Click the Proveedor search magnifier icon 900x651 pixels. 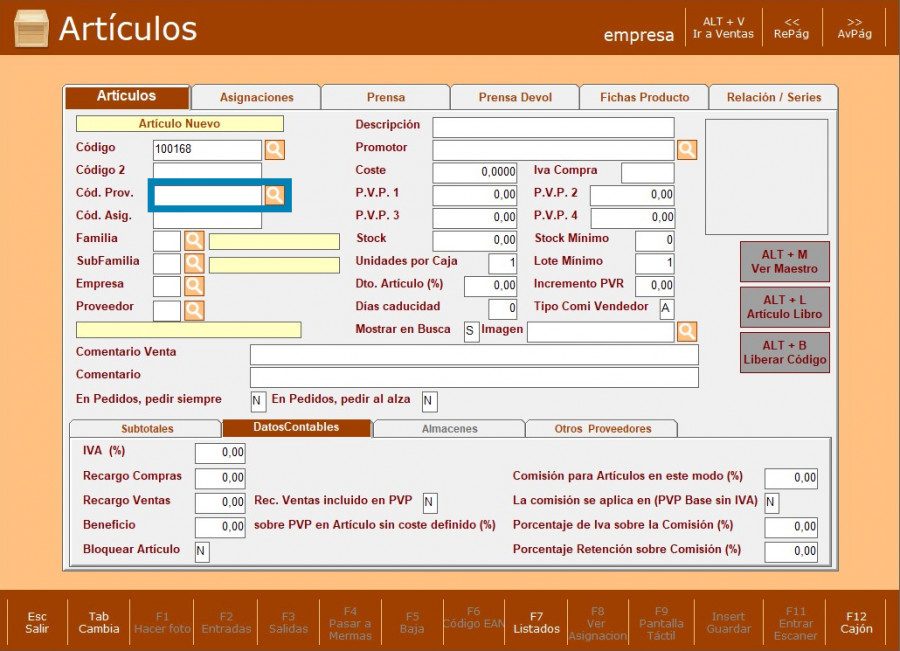point(194,310)
